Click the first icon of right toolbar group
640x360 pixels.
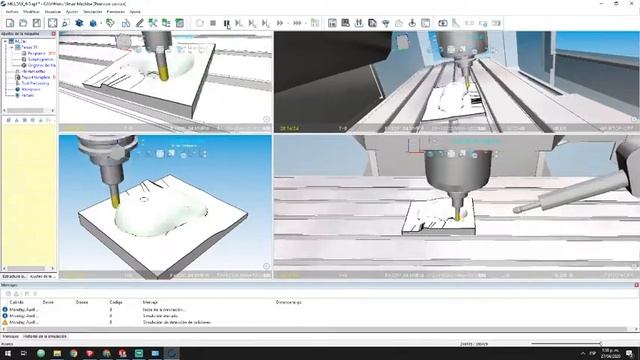(x=332, y=23)
